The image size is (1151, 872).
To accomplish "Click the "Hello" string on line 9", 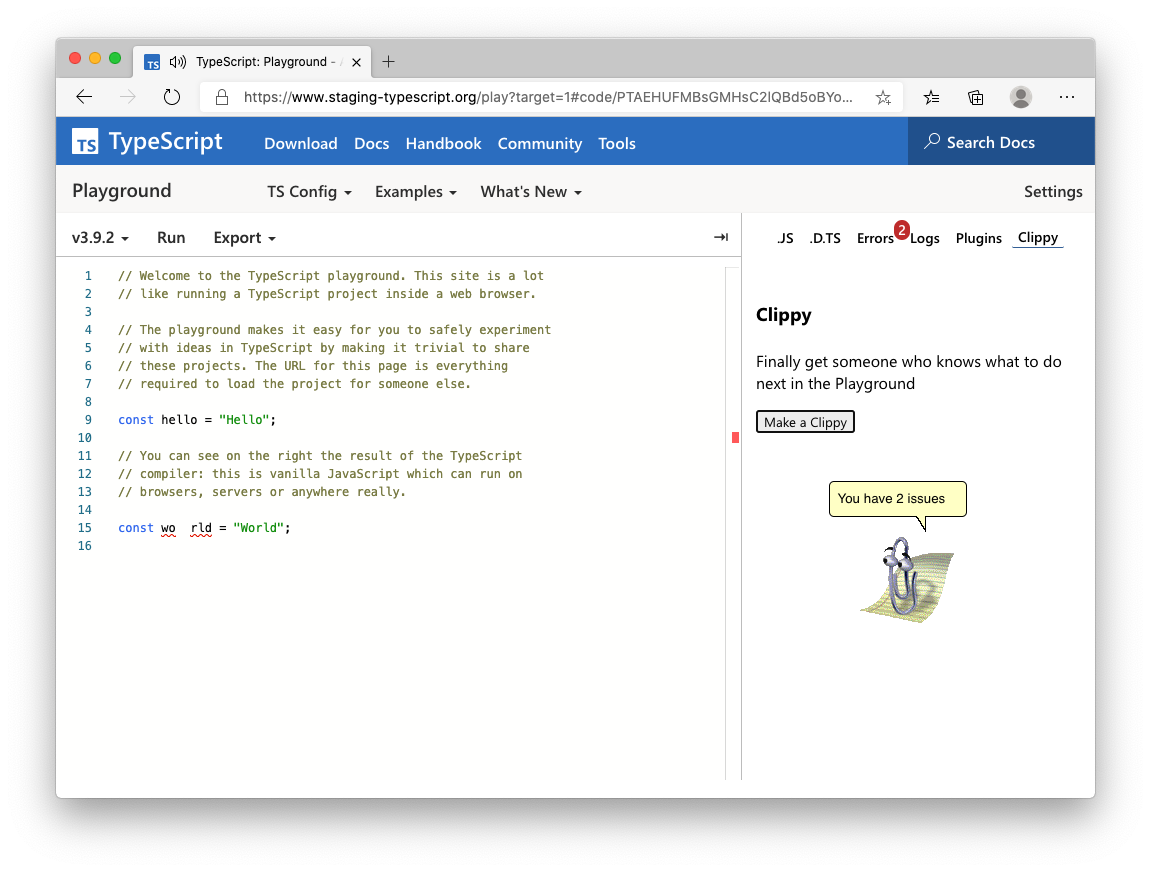I will tap(244, 420).
